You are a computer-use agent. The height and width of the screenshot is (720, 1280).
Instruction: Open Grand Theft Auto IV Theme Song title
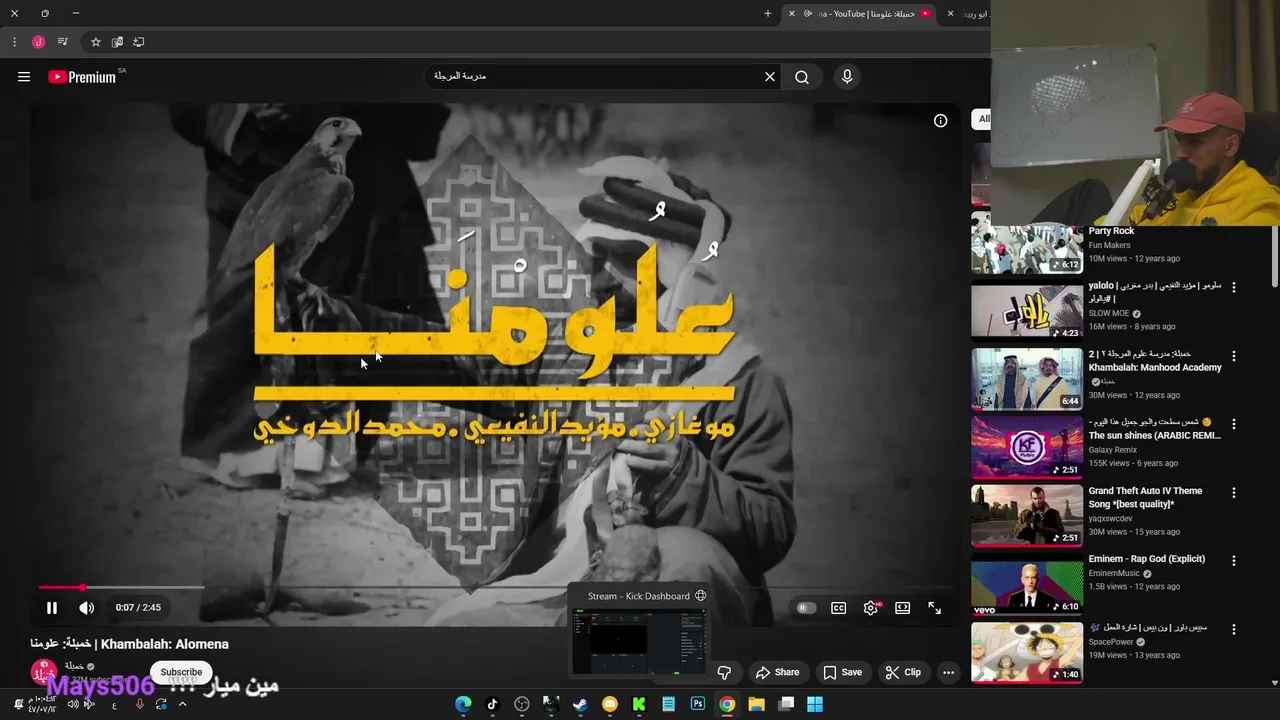1146,498
